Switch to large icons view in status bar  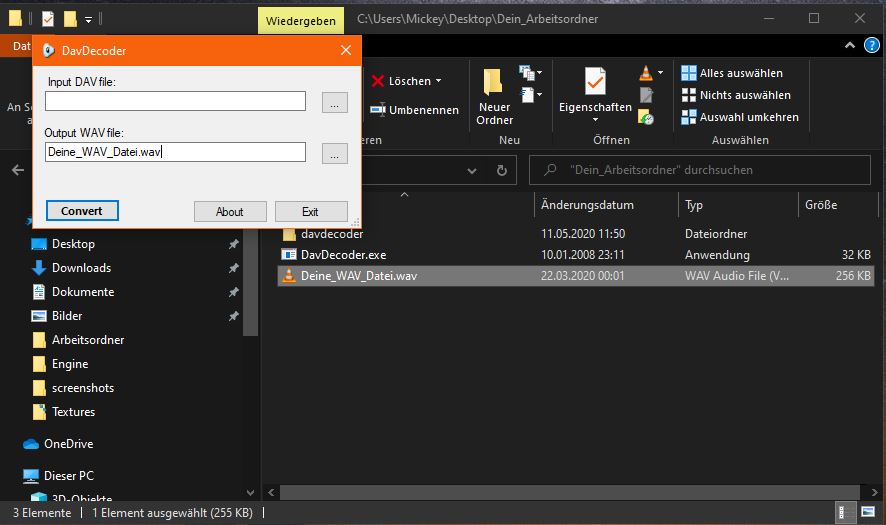(x=867, y=513)
